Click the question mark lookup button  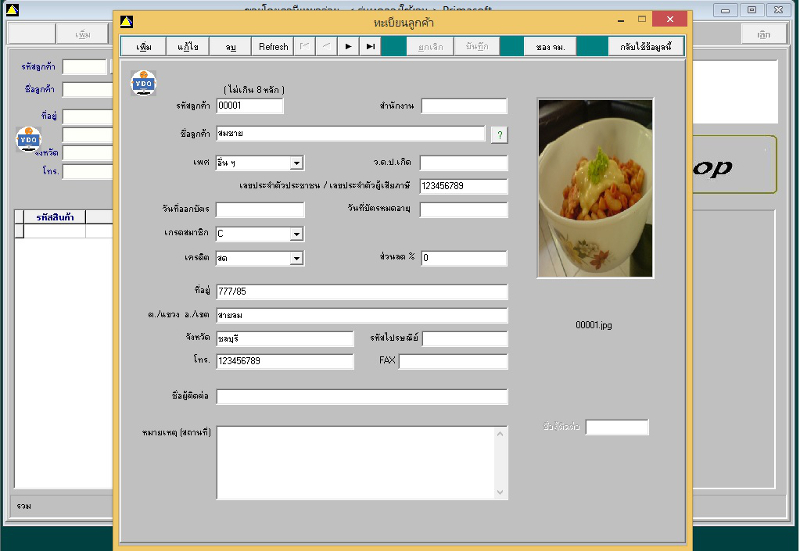[x=499, y=135]
